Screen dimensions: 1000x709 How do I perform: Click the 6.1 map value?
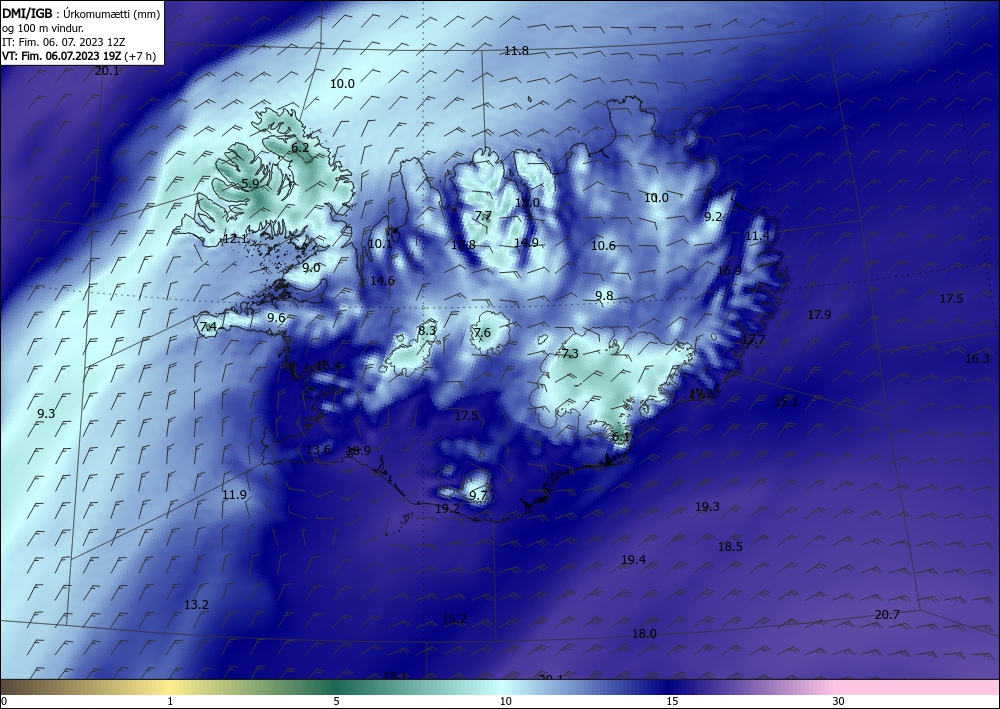[621, 437]
